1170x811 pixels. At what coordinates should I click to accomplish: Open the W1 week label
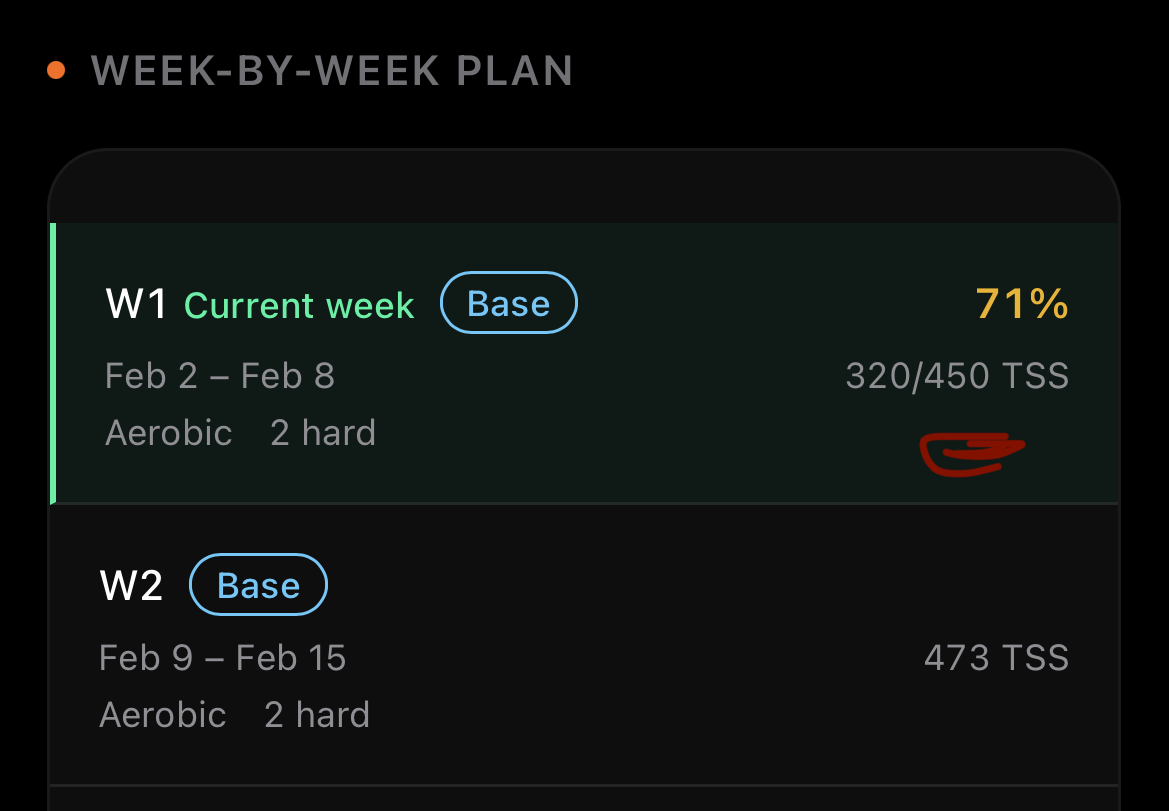click(x=137, y=304)
